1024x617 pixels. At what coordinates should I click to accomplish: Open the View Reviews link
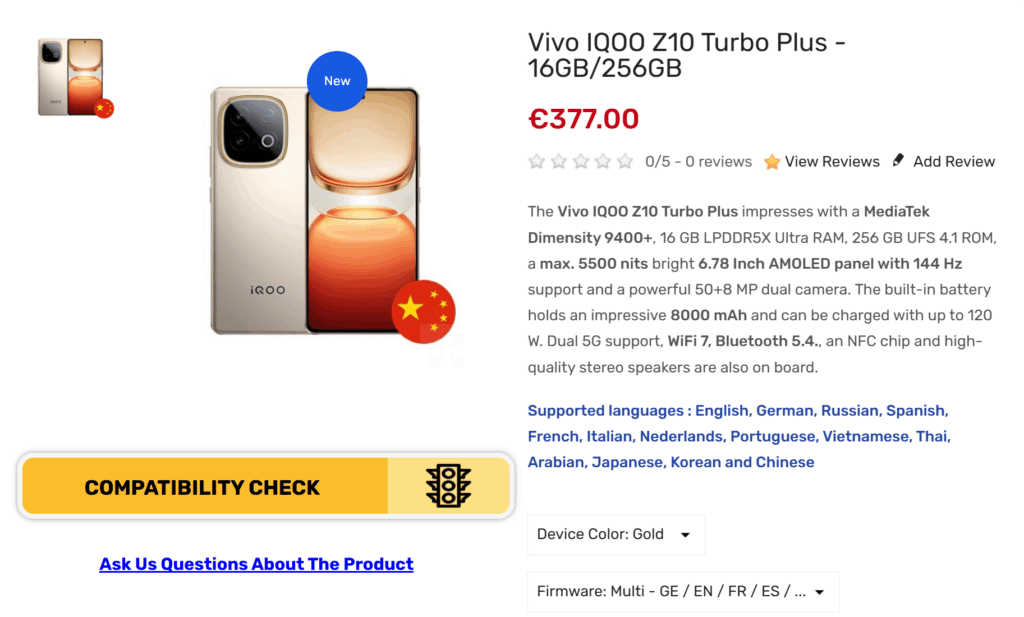(x=832, y=162)
